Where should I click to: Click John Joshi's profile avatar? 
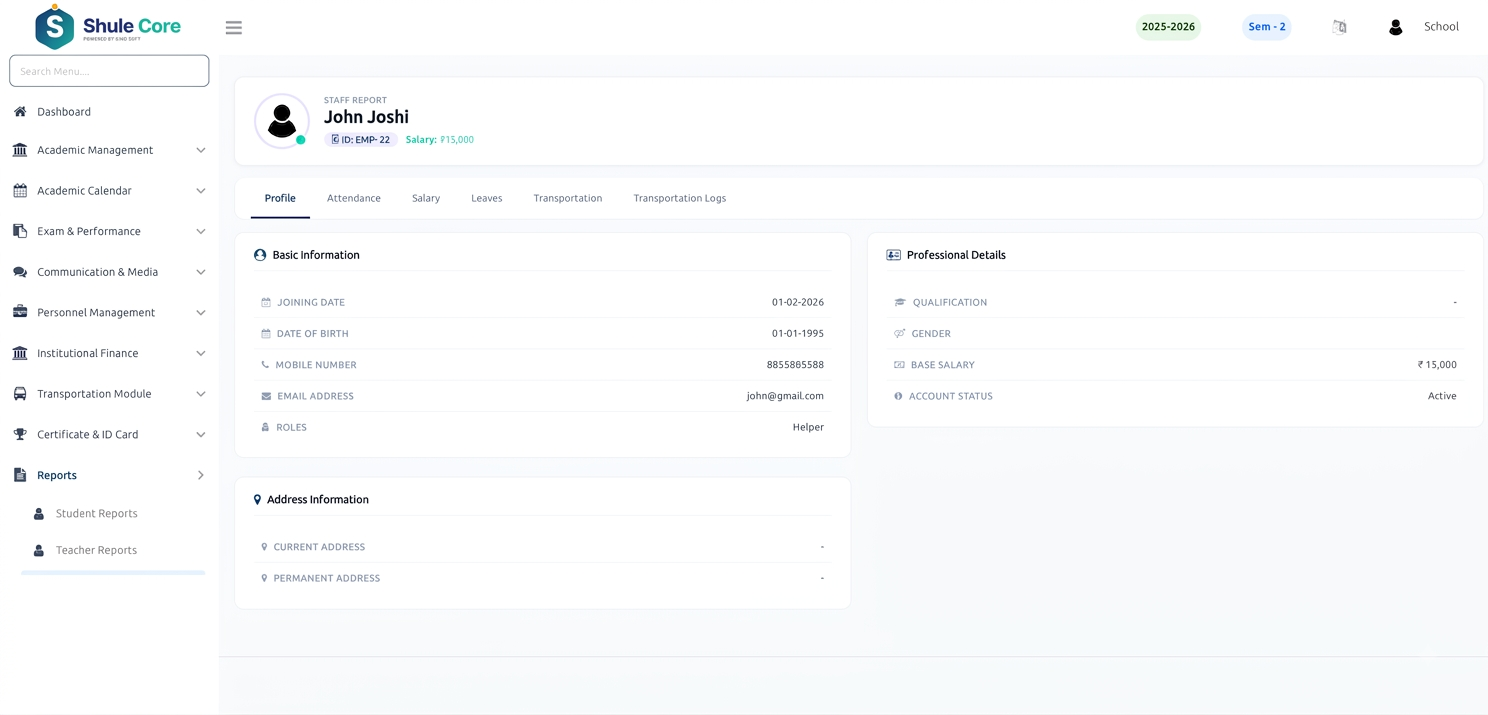click(x=282, y=121)
